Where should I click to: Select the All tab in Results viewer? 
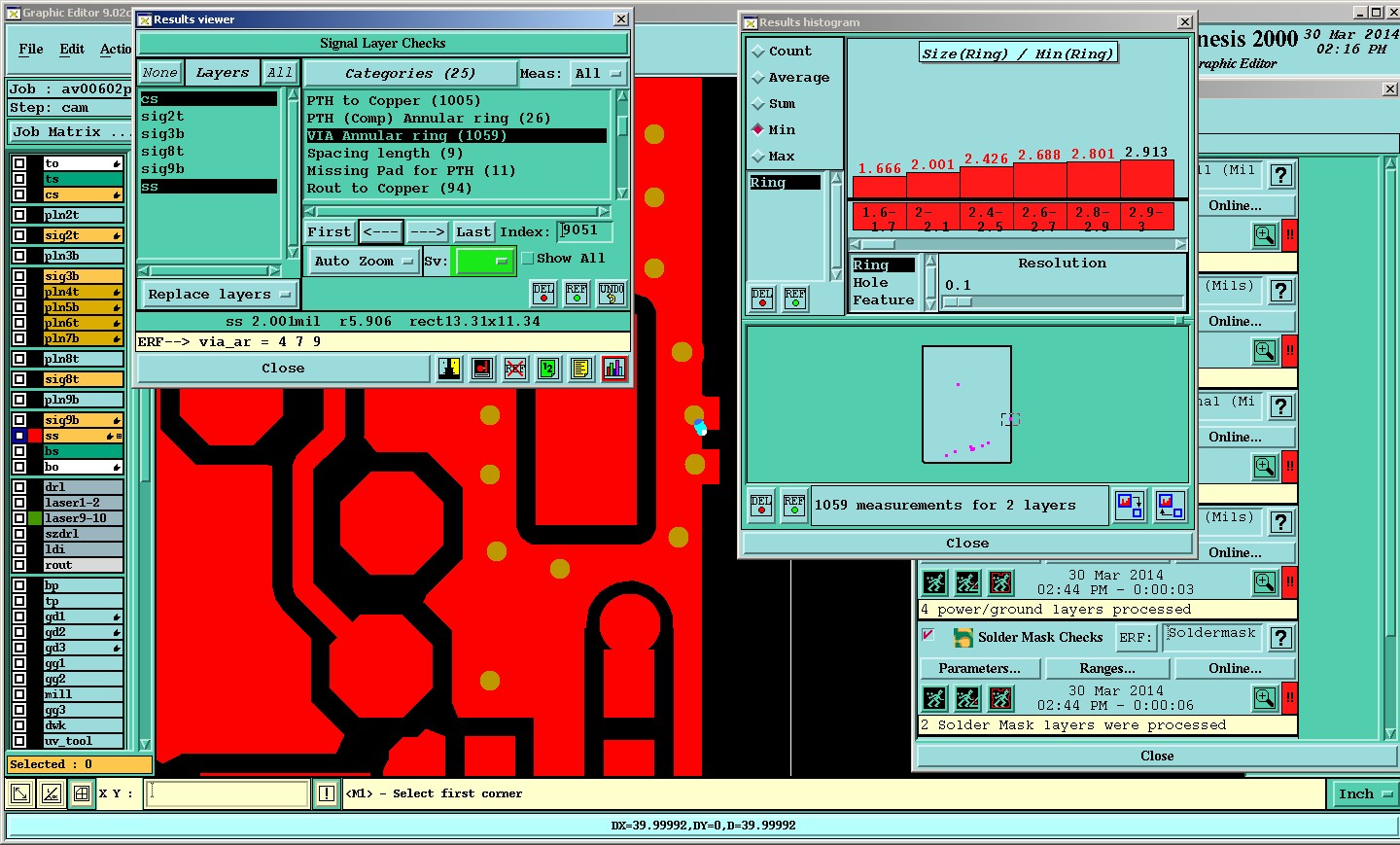tap(280, 73)
